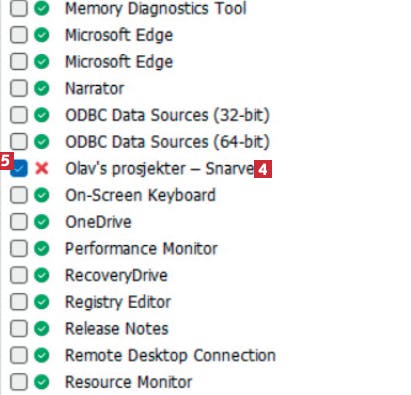Viewport: 411px width, 395px height.
Task: Click green check icon for Memory Diagnostics Tool
Action: click(x=42, y=8)
